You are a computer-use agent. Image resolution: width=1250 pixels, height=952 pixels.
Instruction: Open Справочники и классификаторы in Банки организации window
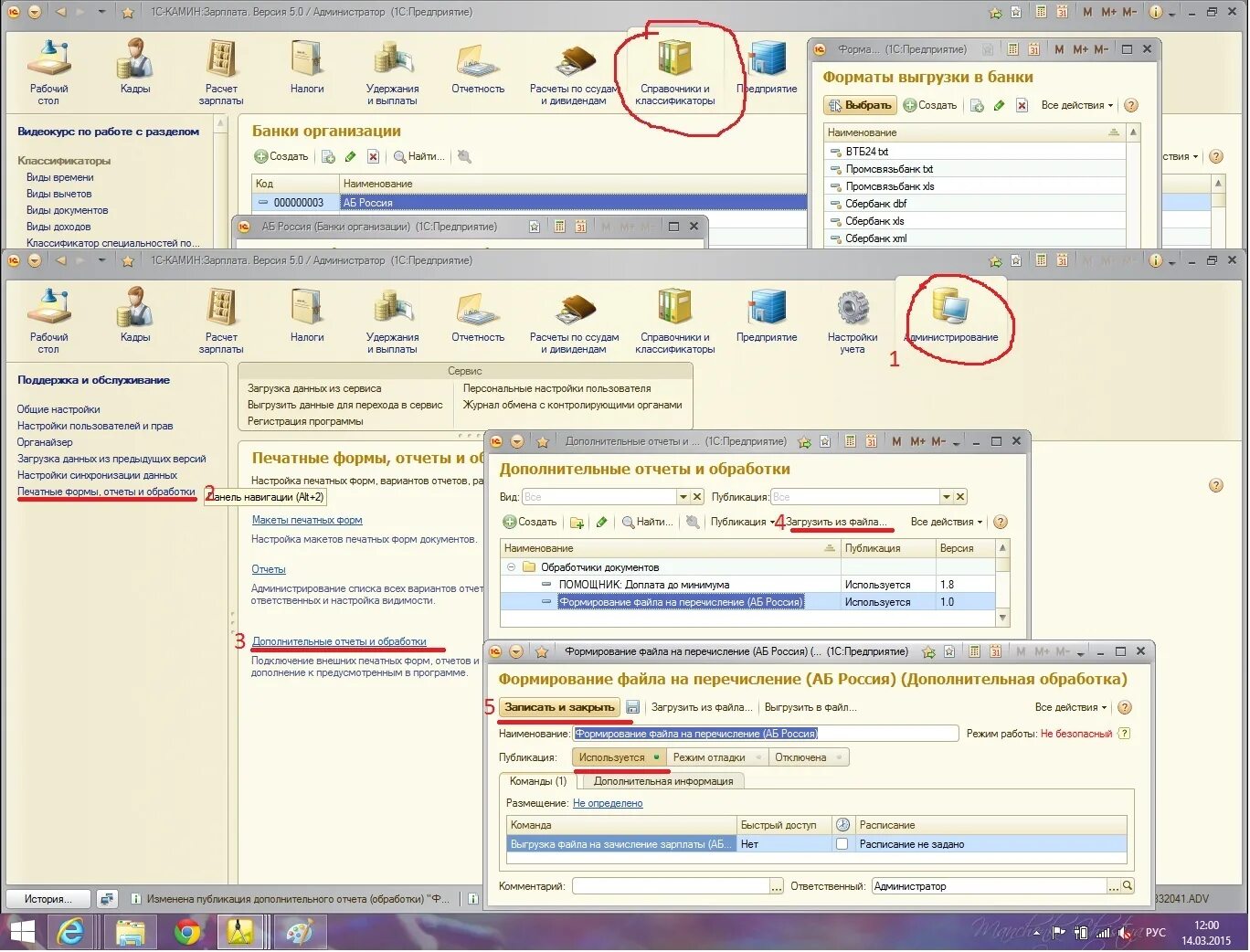pyautogui.click(x=675, y=72)
